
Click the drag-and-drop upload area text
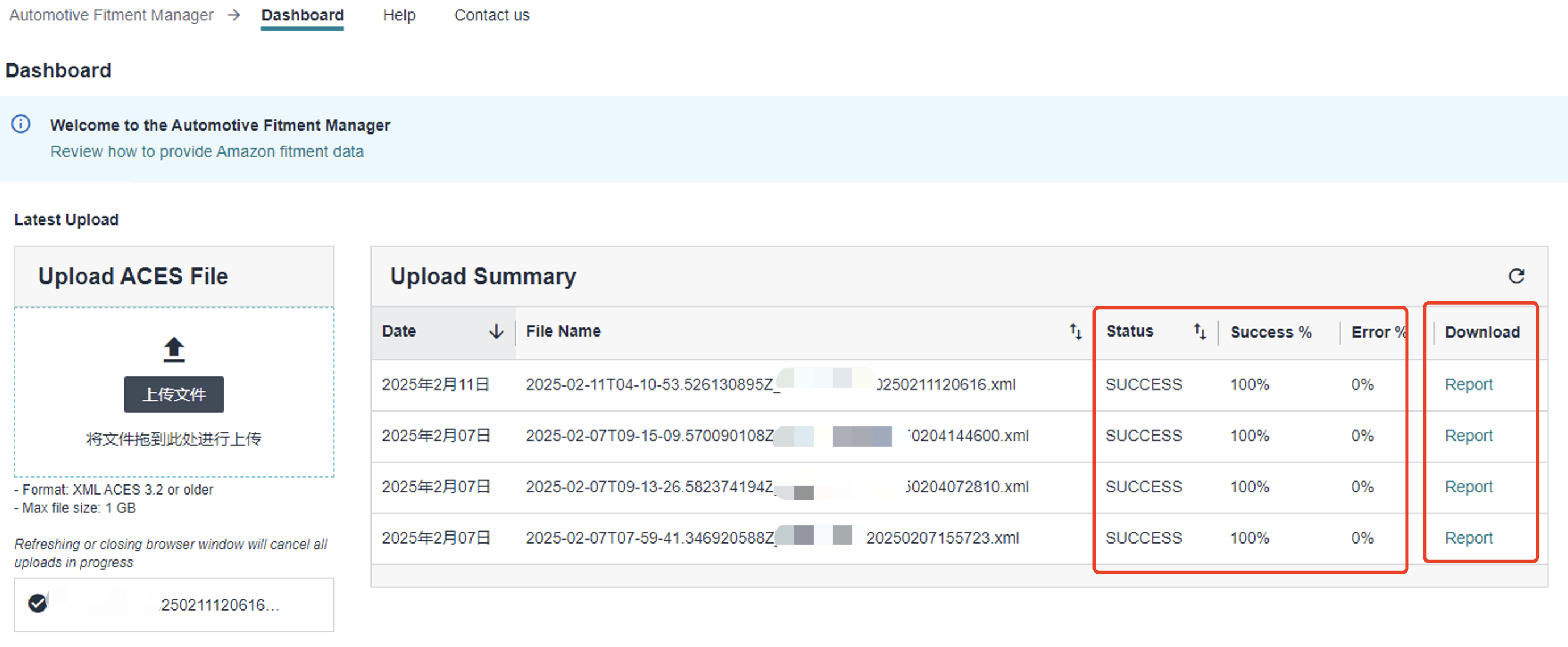click(173, 439)
